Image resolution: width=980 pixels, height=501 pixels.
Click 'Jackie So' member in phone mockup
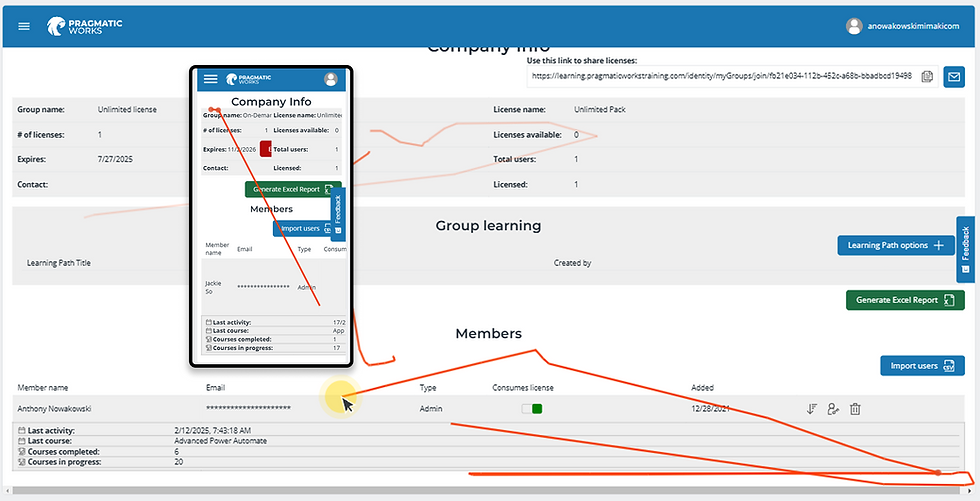coord(213,286)
